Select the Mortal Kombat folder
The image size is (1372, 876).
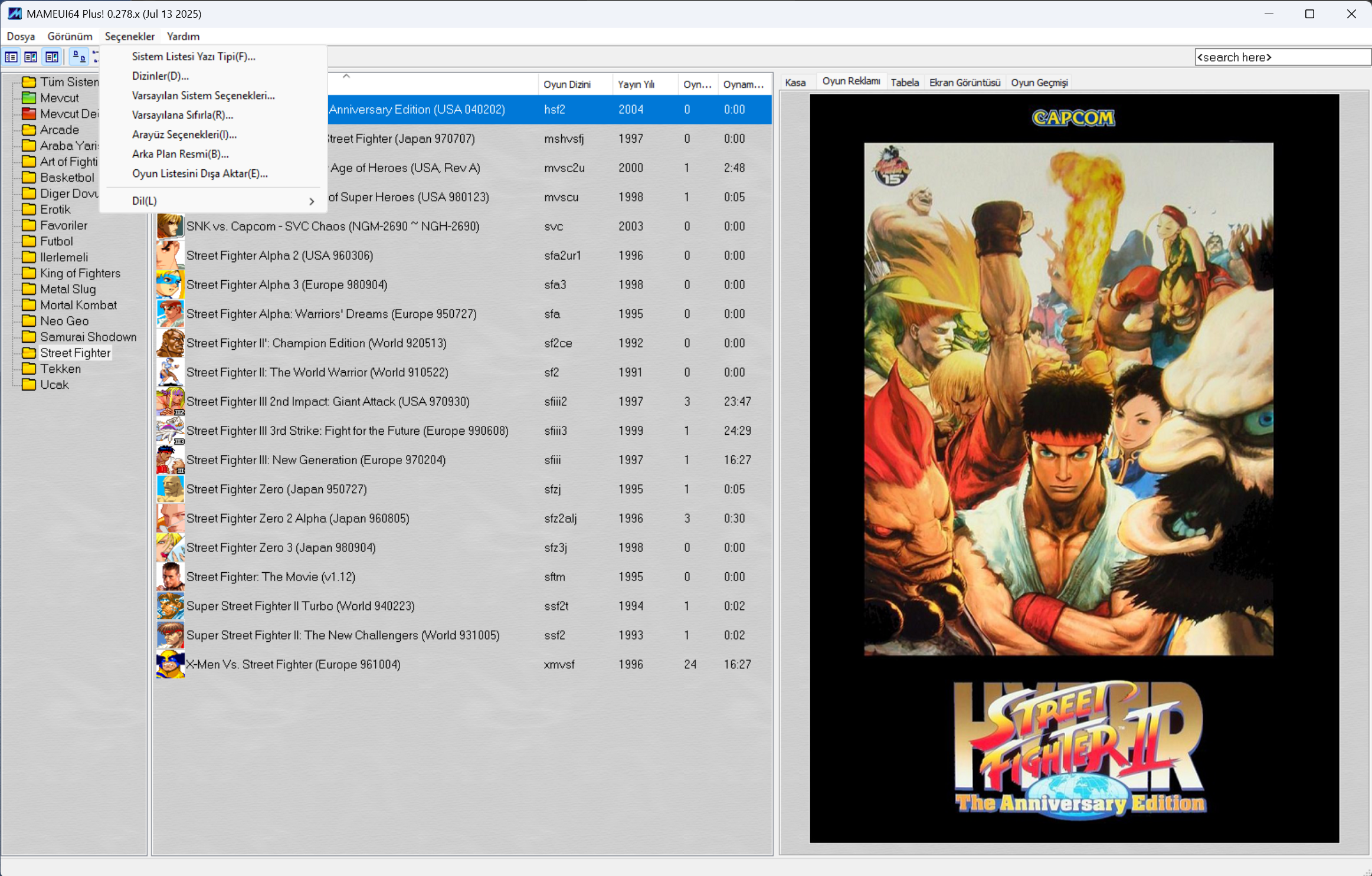(x=78, y=305)
